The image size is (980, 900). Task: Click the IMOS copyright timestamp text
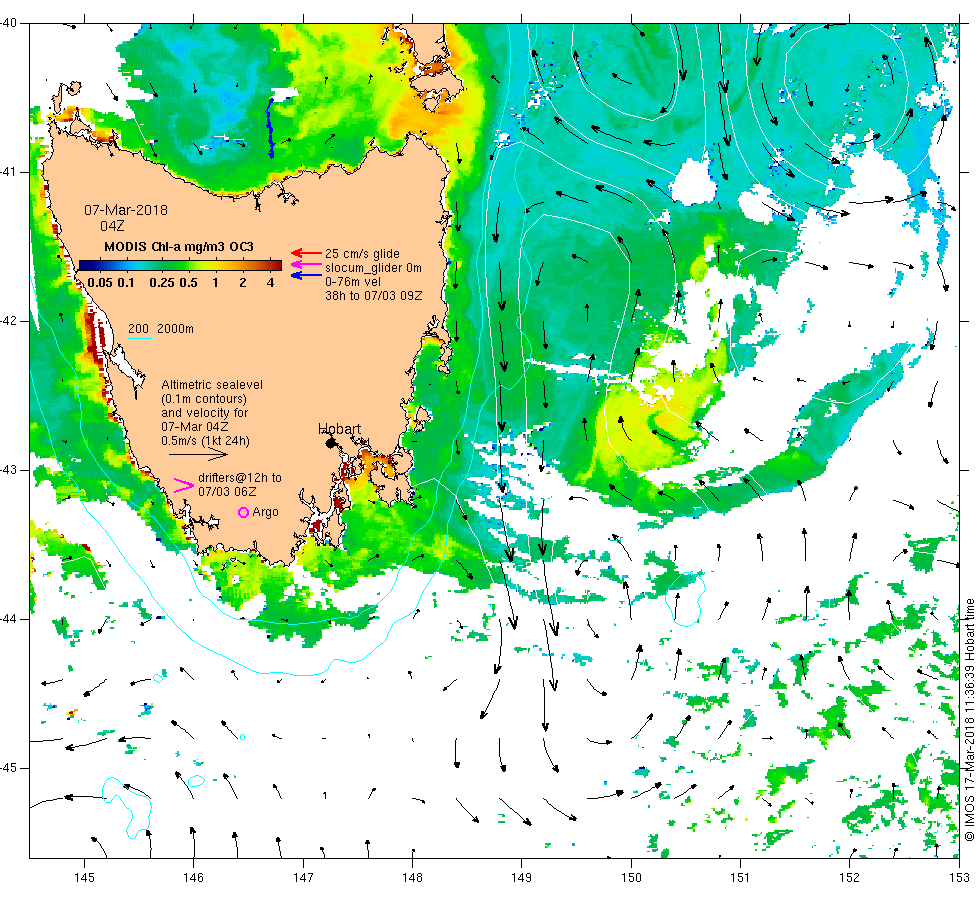point(969,719)
